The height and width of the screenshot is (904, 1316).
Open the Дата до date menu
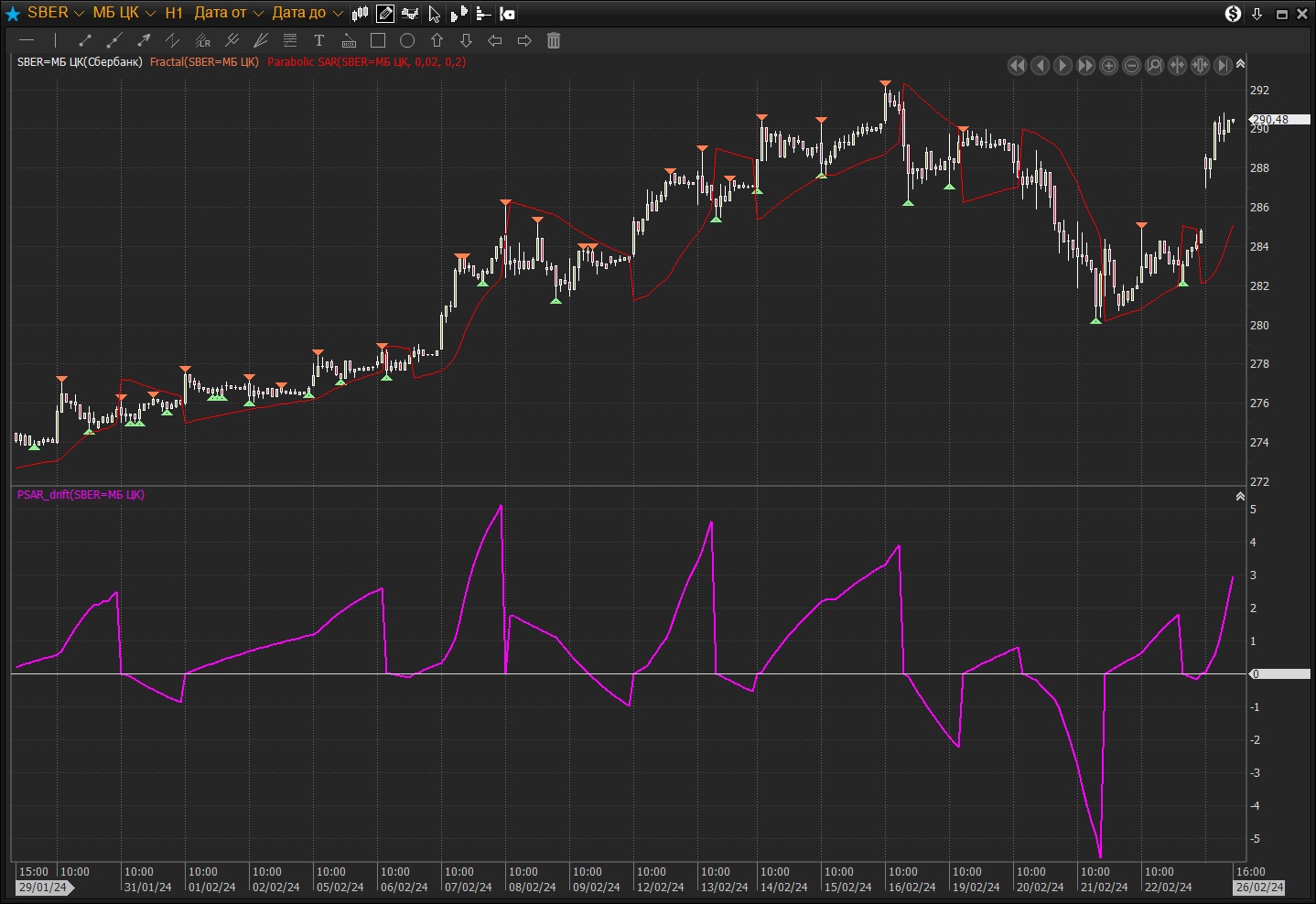(x=307, y=13)
